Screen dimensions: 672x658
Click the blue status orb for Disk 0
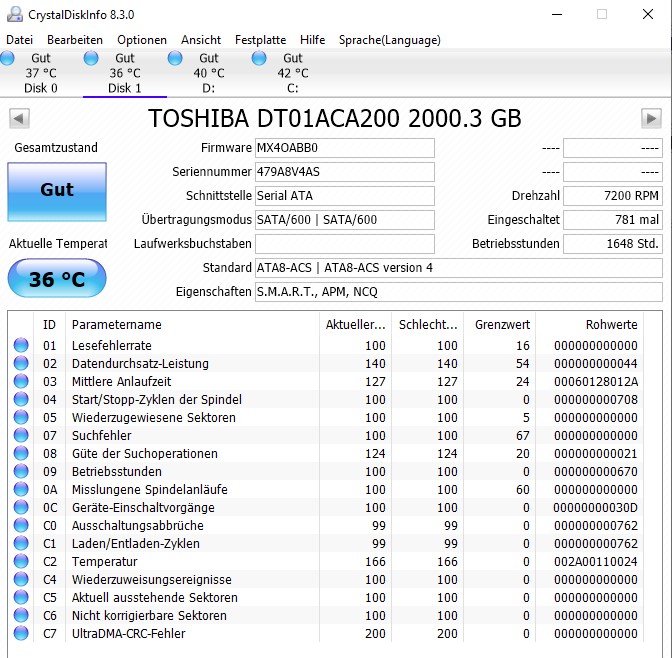tap(7, 58)
